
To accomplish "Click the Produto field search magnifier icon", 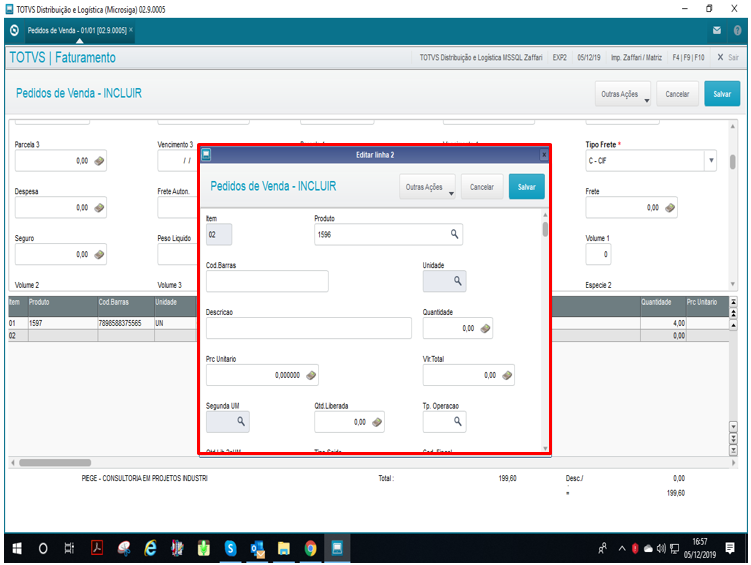I will tap(454, 234).
